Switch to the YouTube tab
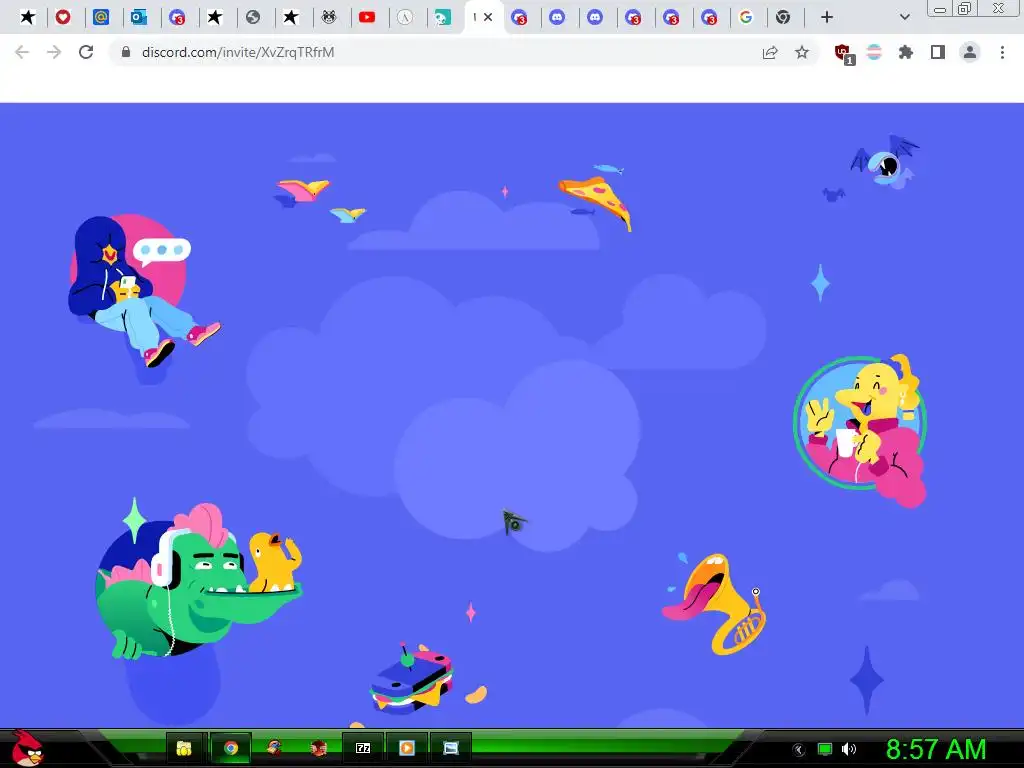The image size is (1024, 768). 367,17
